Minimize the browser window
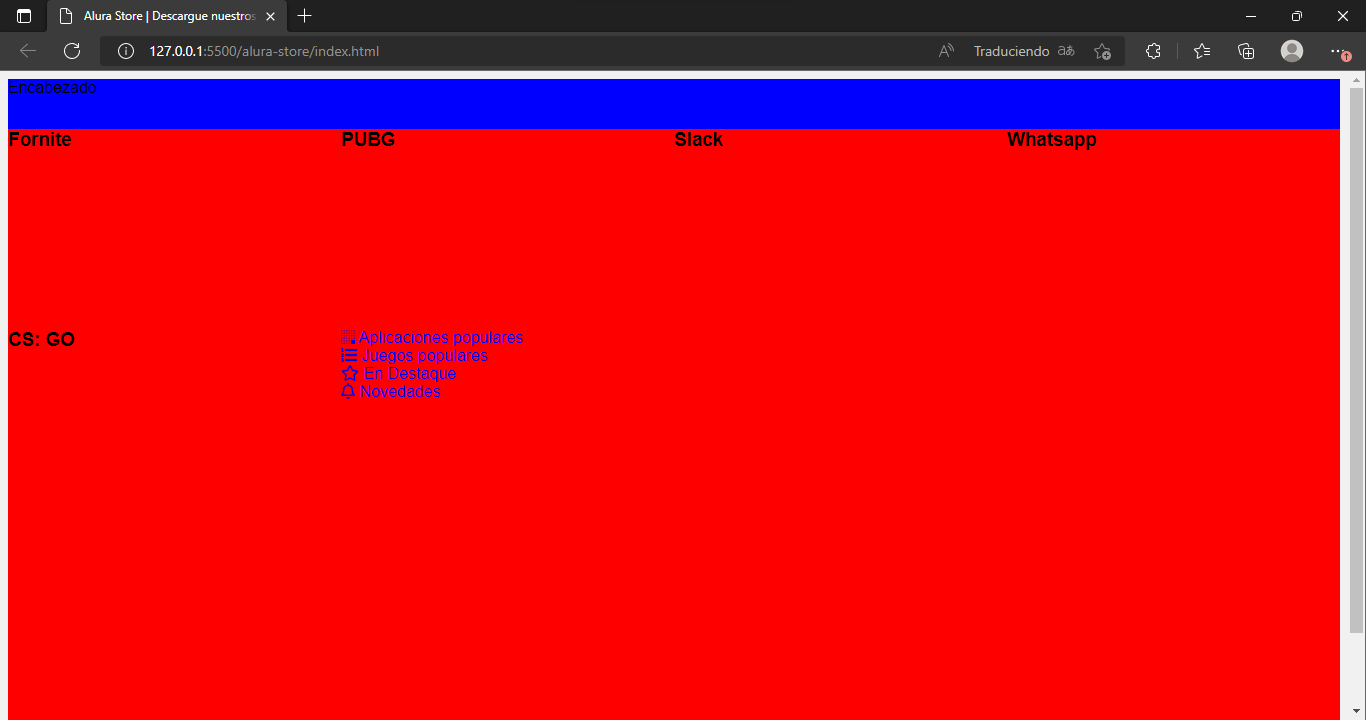This screenshot has height=720, width=1366. point(1251,16)
